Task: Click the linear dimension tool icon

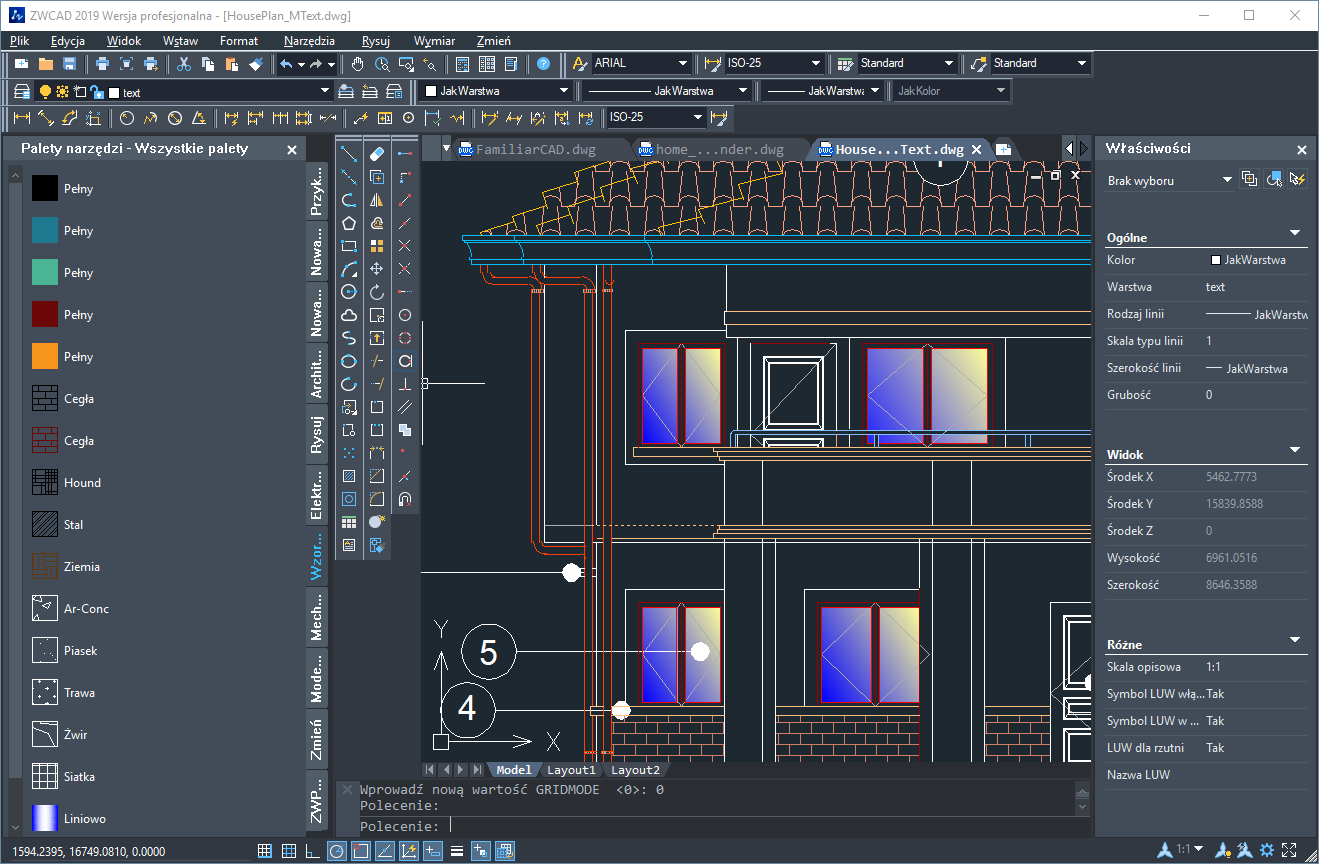Action: tap(22, 118)
